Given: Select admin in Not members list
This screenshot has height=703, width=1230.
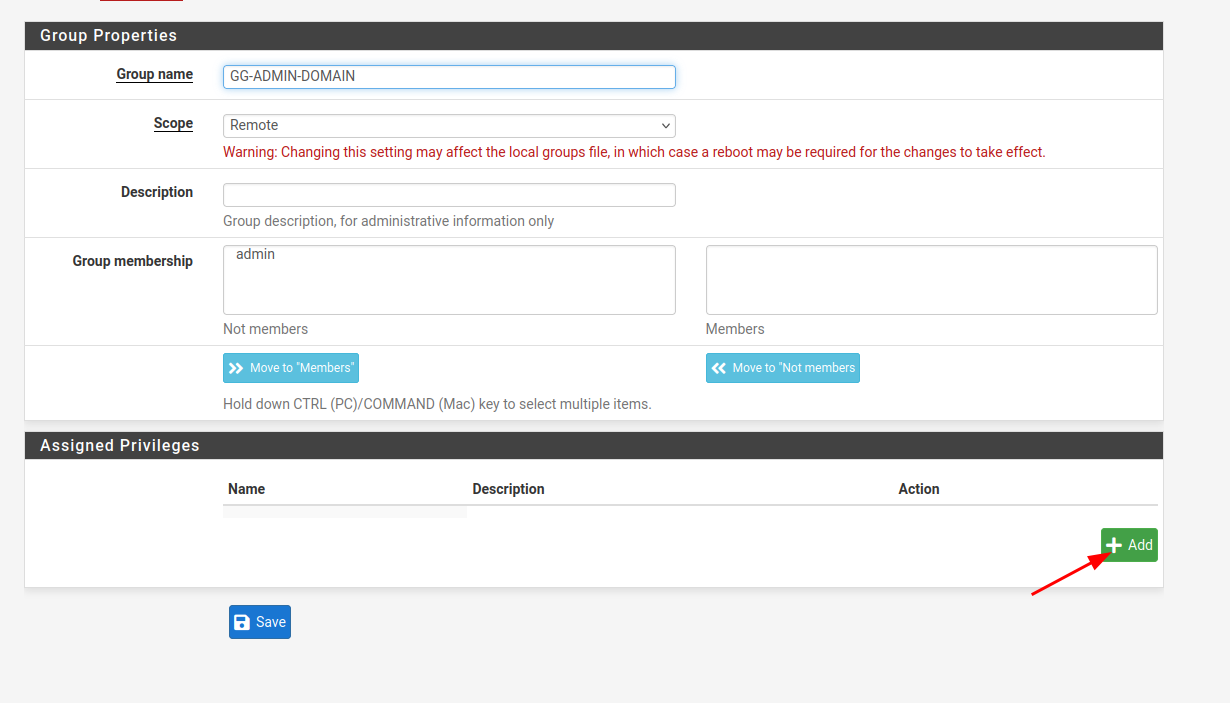Looking at the screenshot, I should point(256,255).
